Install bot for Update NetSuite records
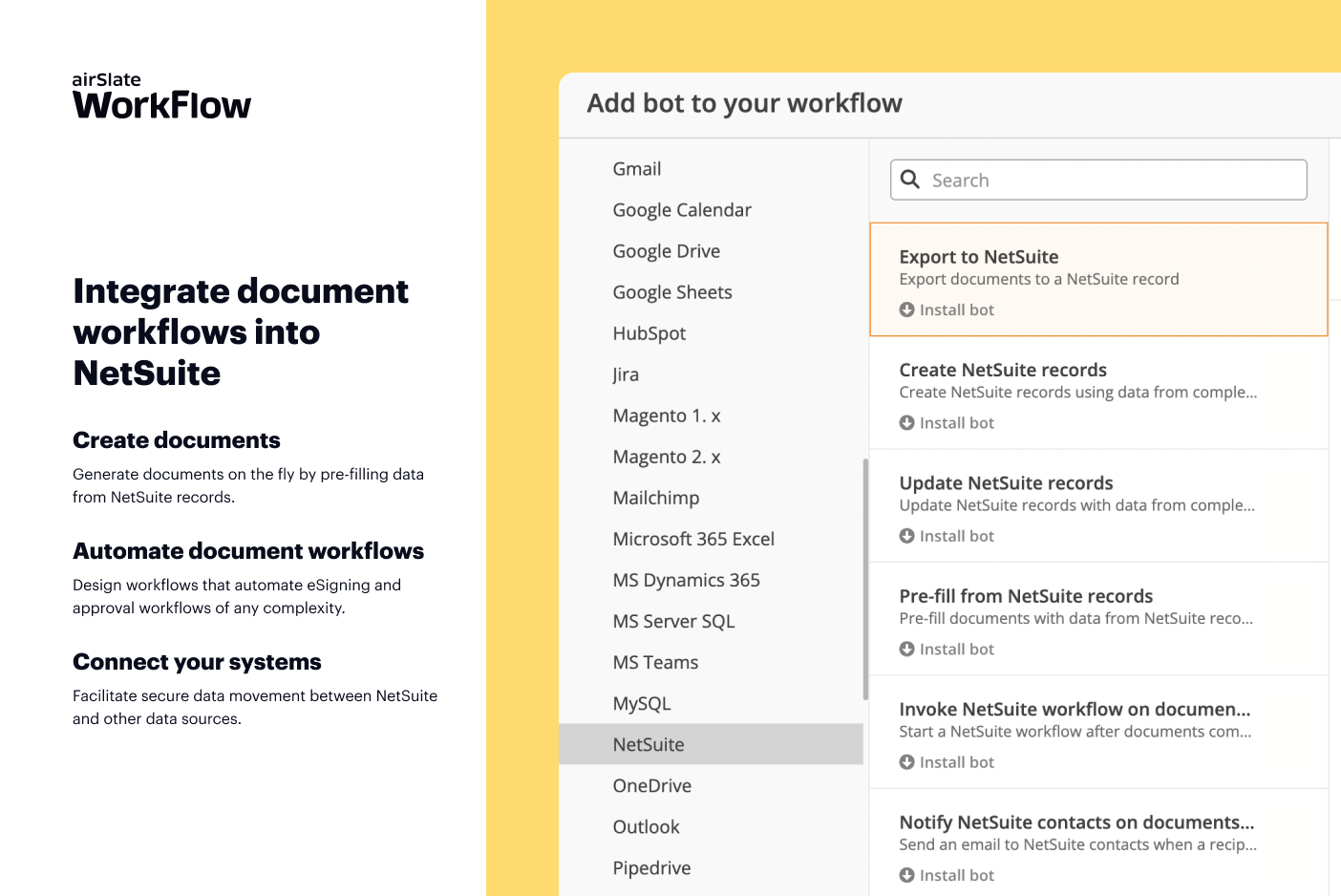This screenshot has height=896, width=1341. [x=947, y=536]
